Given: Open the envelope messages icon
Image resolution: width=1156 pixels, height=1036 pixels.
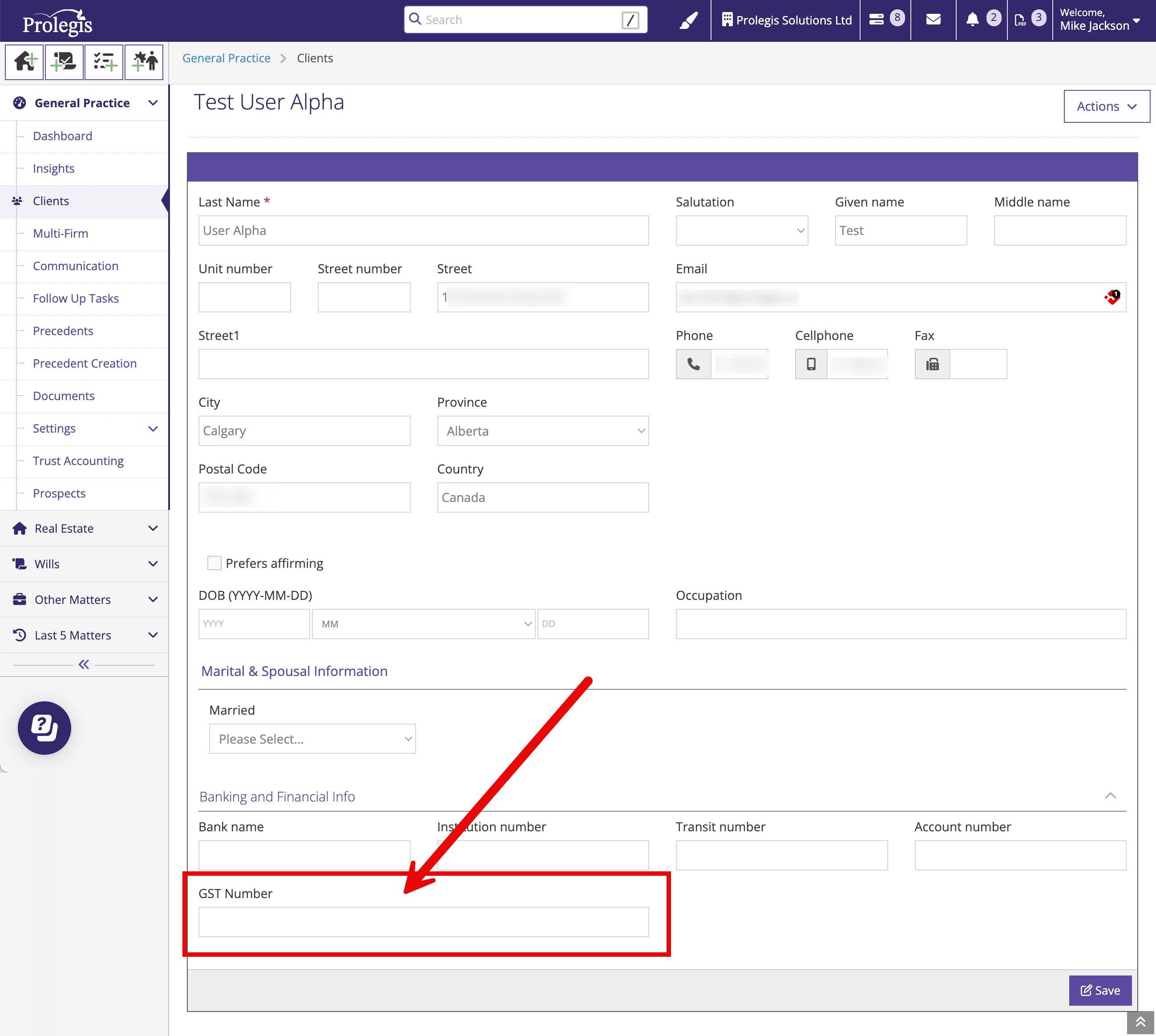Looking at the screenshot, I should coord(933,20).
